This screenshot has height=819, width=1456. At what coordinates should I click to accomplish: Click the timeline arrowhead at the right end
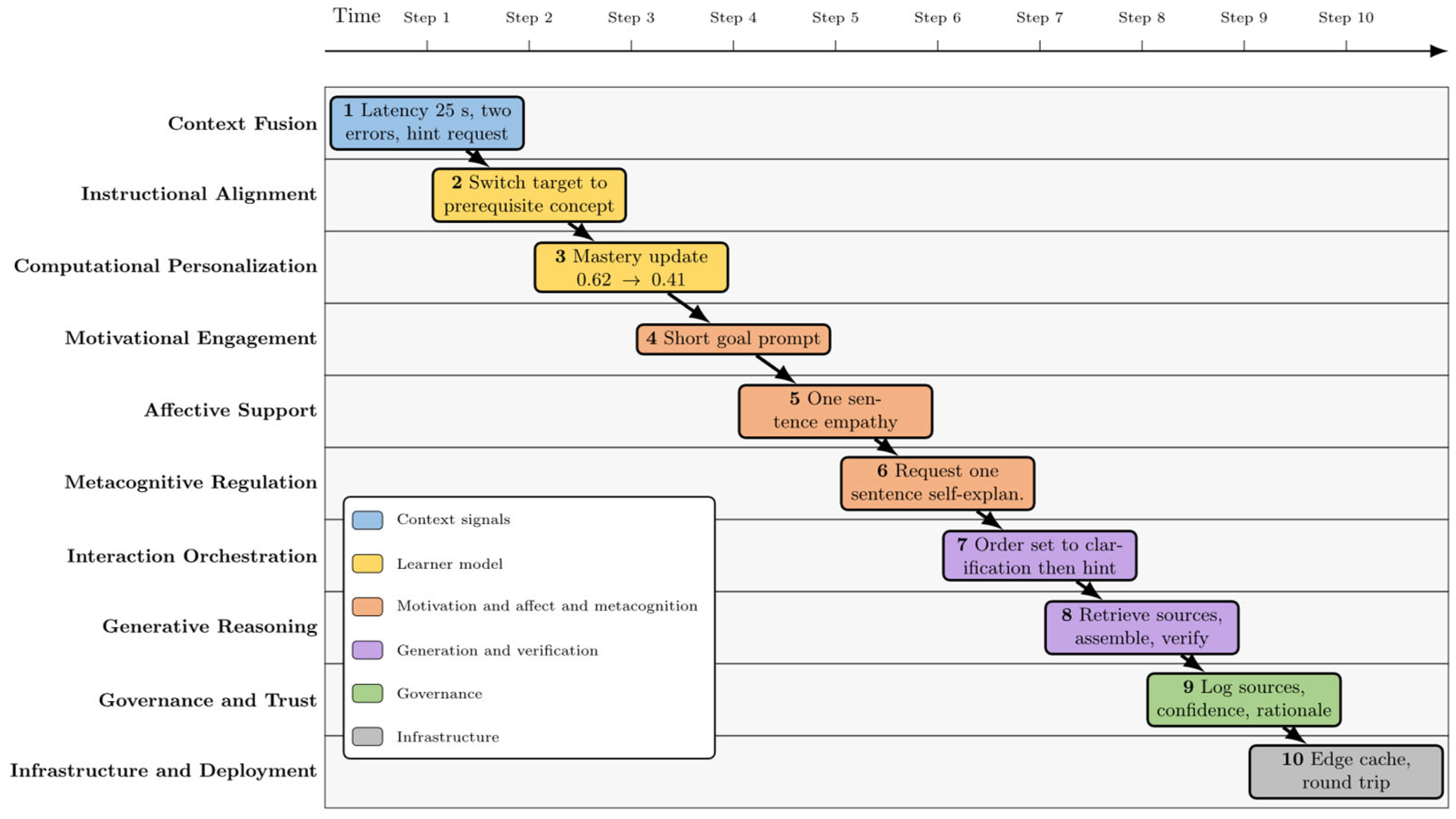point(1438,51)
